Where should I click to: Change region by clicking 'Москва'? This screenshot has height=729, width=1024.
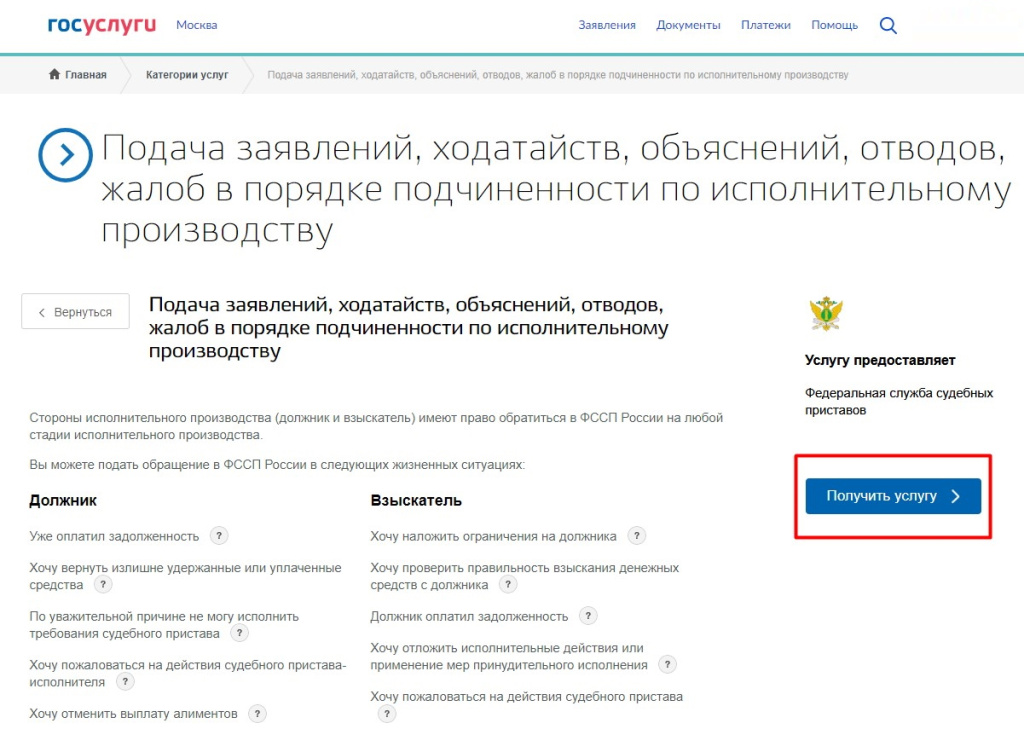[197, 25]
